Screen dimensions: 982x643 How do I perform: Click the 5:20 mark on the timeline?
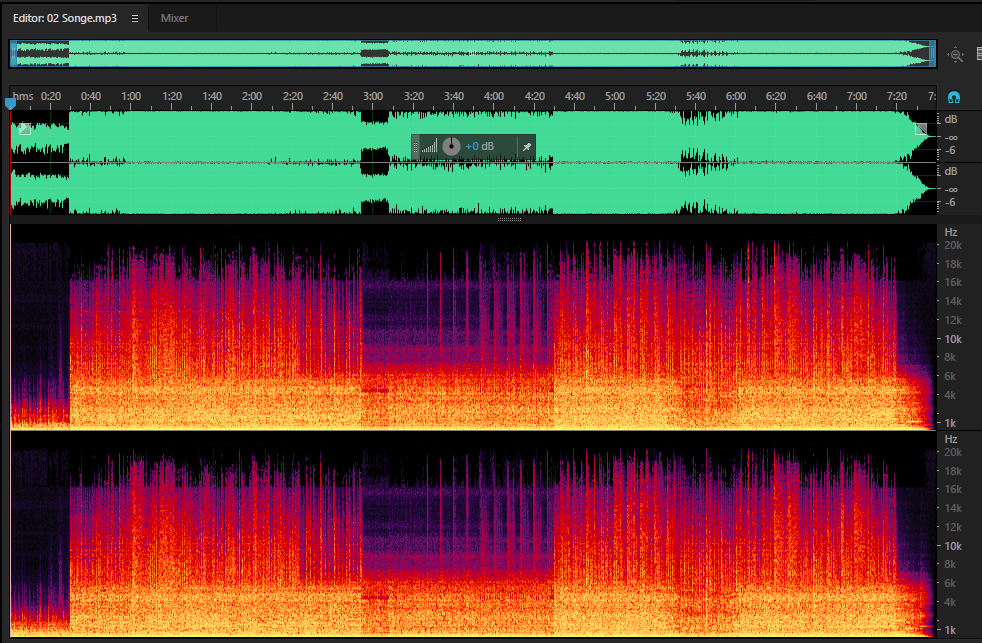(x=656, y=96)
